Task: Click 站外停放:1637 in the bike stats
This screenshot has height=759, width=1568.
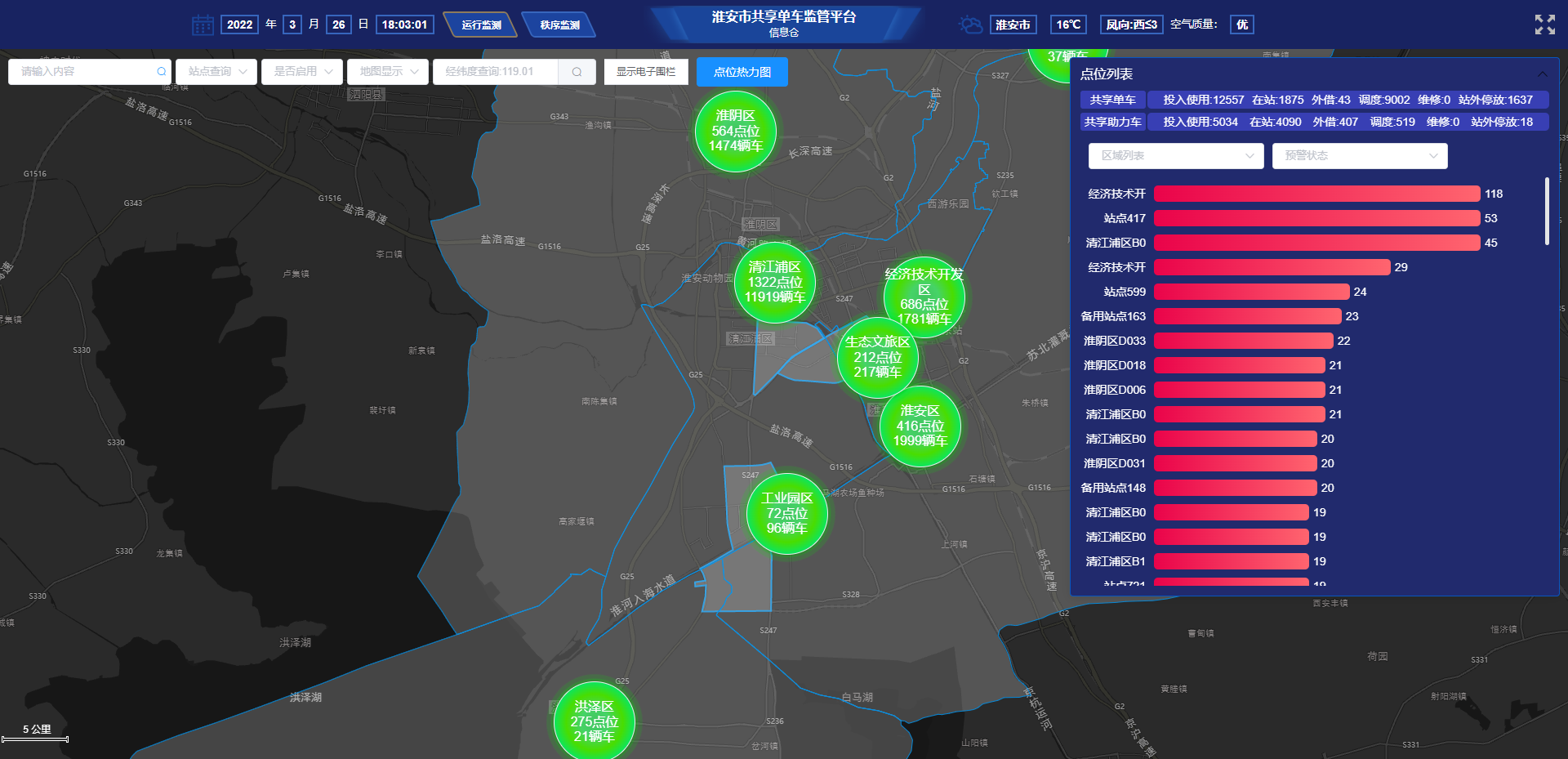Action: click(x=1495, y=100)
